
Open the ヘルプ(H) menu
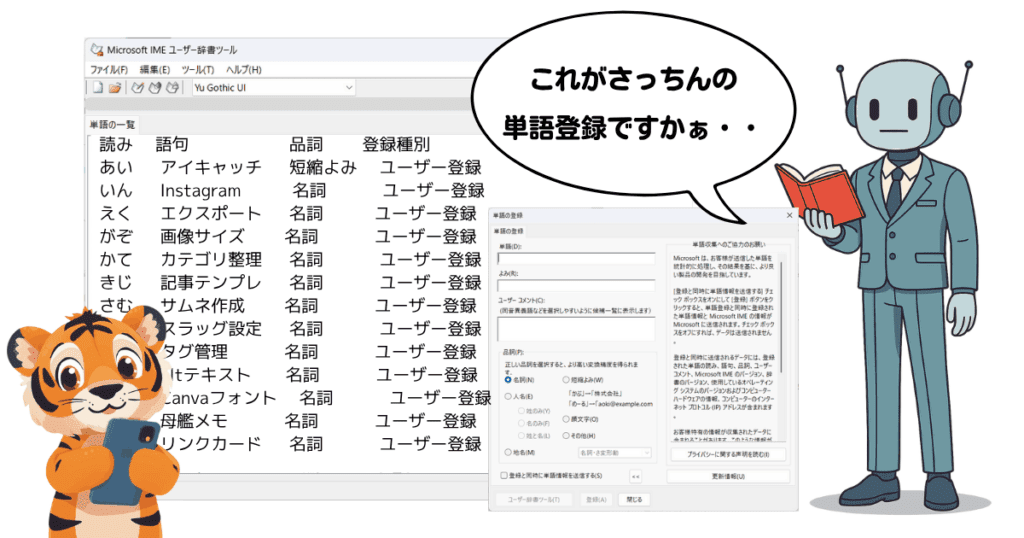(244, 69)
